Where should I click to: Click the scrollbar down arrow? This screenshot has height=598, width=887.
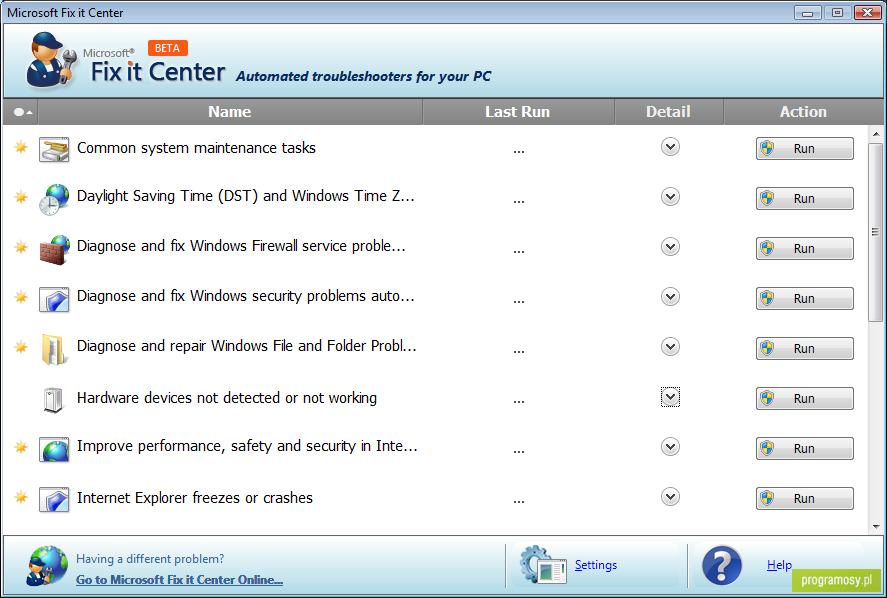pos(876,527)
